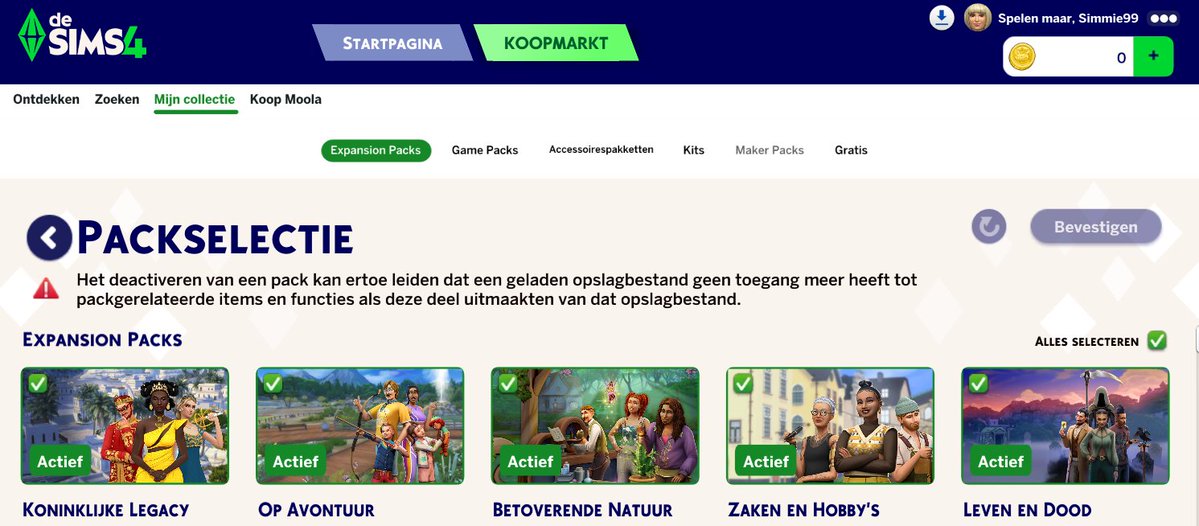Click the Packselectie heading
This screenshot has width=1199, height=526.
[x=215, y=239]
